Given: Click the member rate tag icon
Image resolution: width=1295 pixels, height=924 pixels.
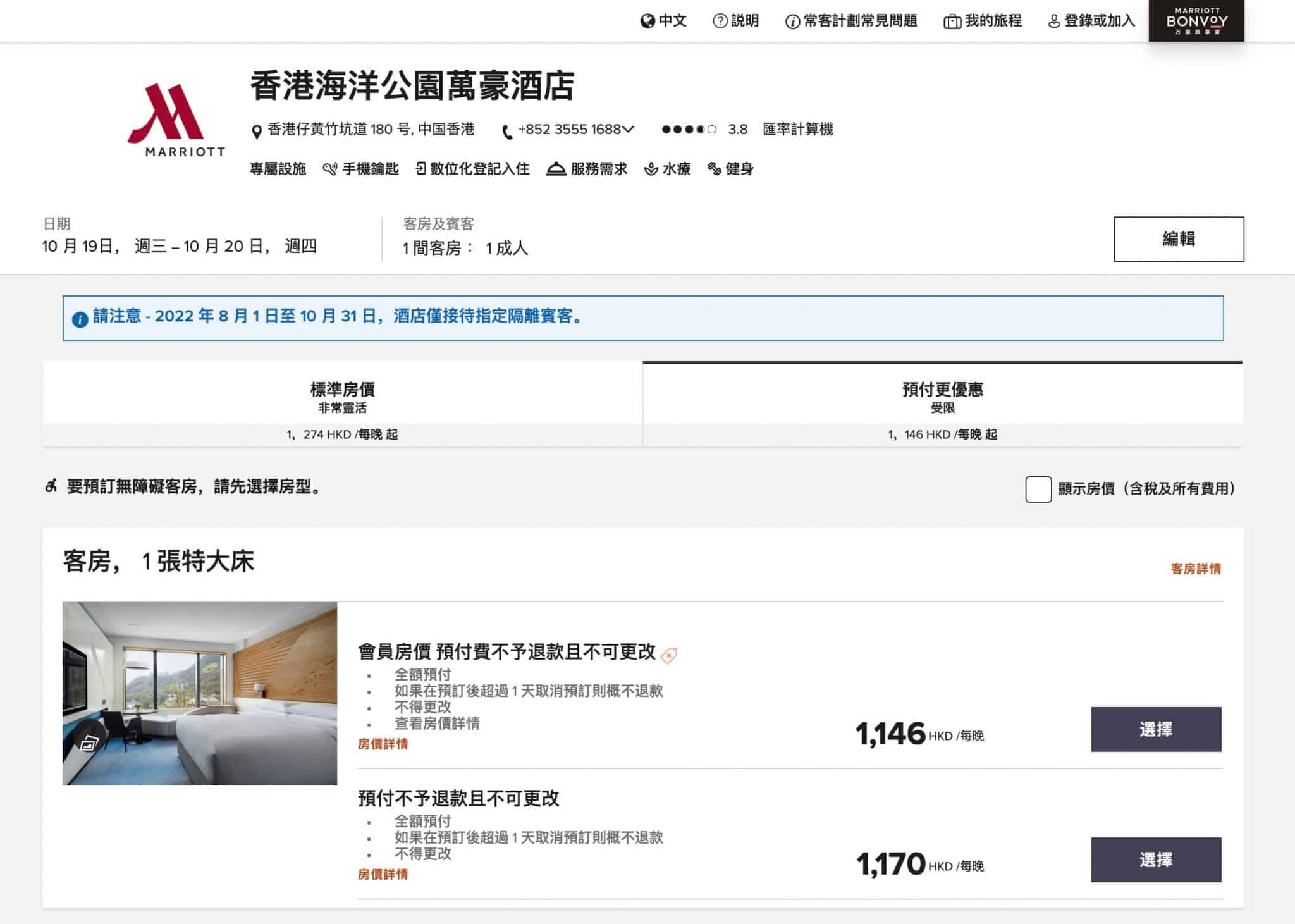Looking at the screenshot, I should pos(668,656).
